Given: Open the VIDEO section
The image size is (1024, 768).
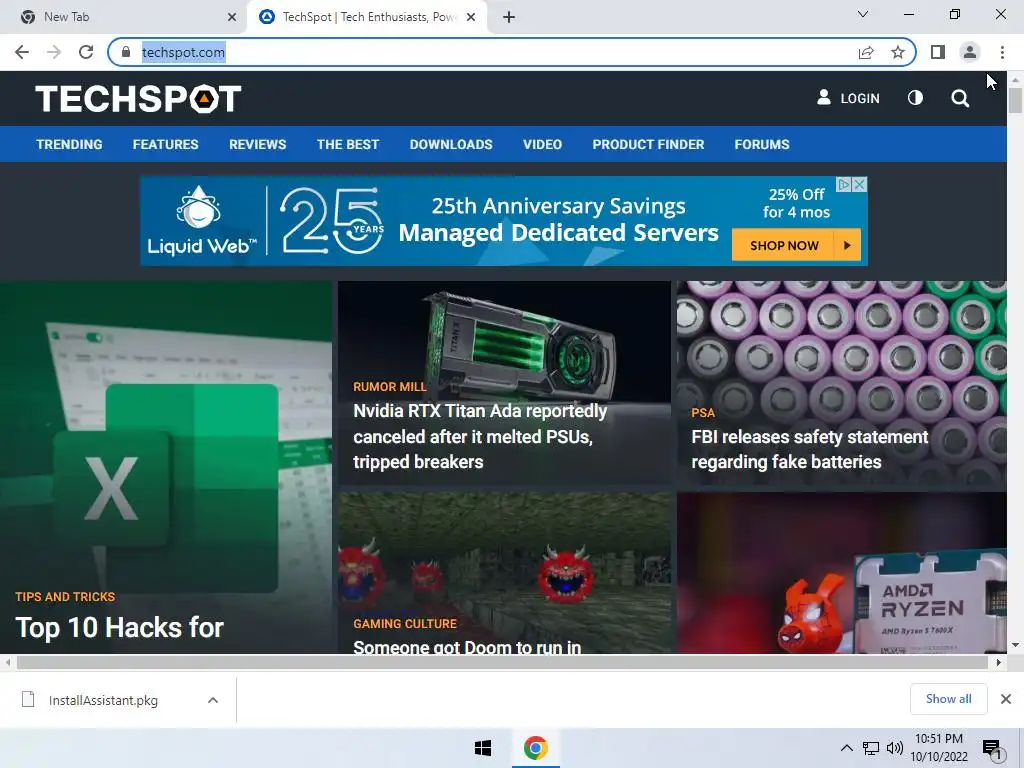Looking at the screenshot, I should point(542,144).
